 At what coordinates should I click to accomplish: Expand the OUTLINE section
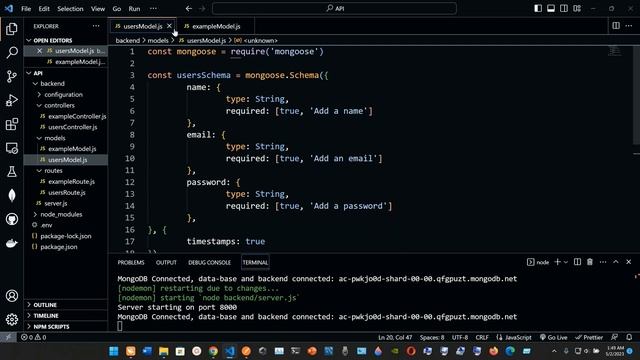coord(45,305)
